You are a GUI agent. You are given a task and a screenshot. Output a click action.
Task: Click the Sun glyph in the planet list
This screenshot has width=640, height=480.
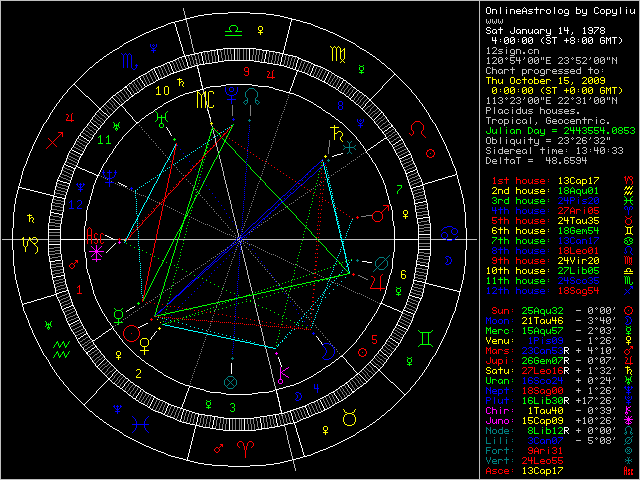(628, 311)
